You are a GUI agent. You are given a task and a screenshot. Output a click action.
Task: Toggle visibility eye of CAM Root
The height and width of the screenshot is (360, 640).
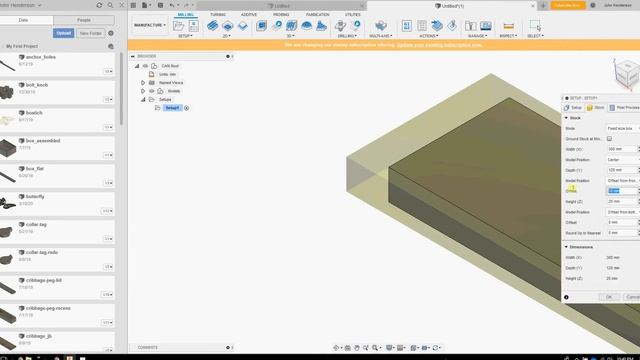(145, 66)
